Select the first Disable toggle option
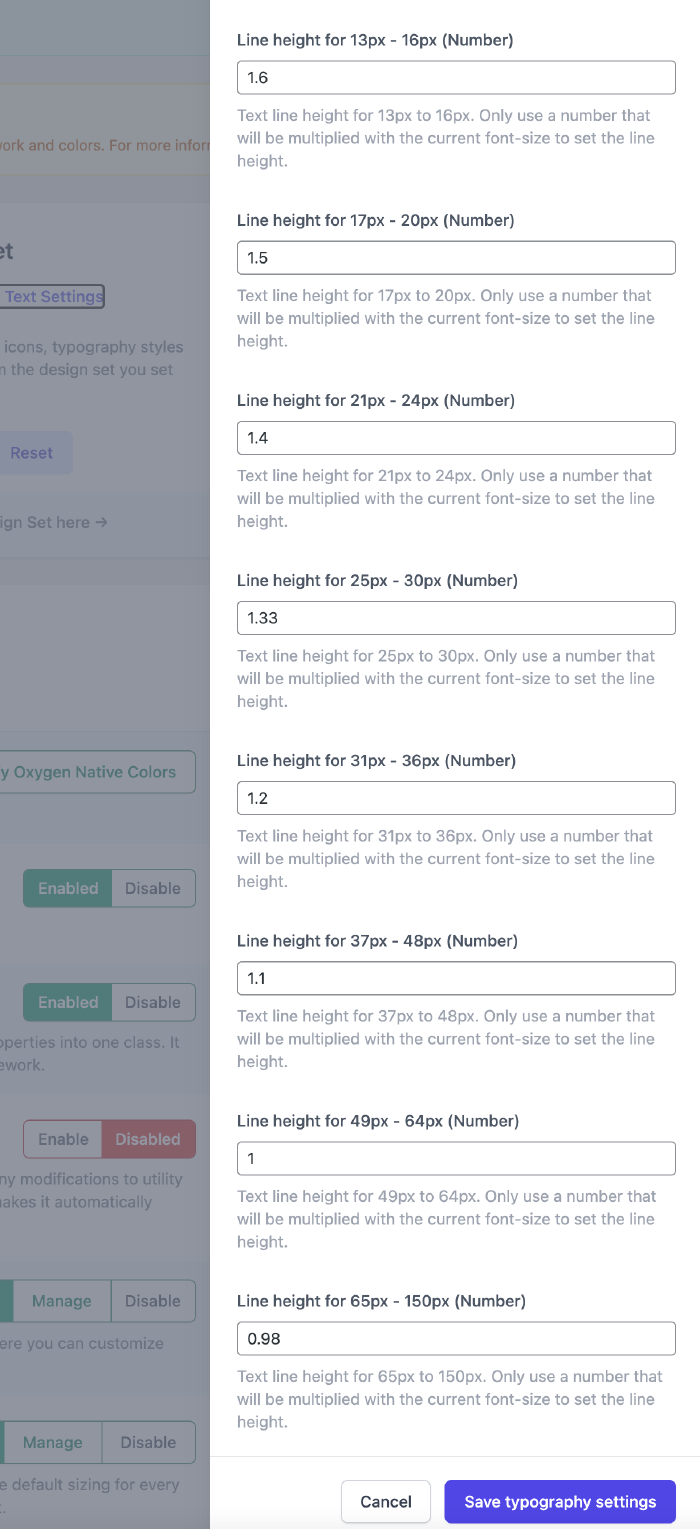Screen dimensions: 700x1529 coord(153,888)
